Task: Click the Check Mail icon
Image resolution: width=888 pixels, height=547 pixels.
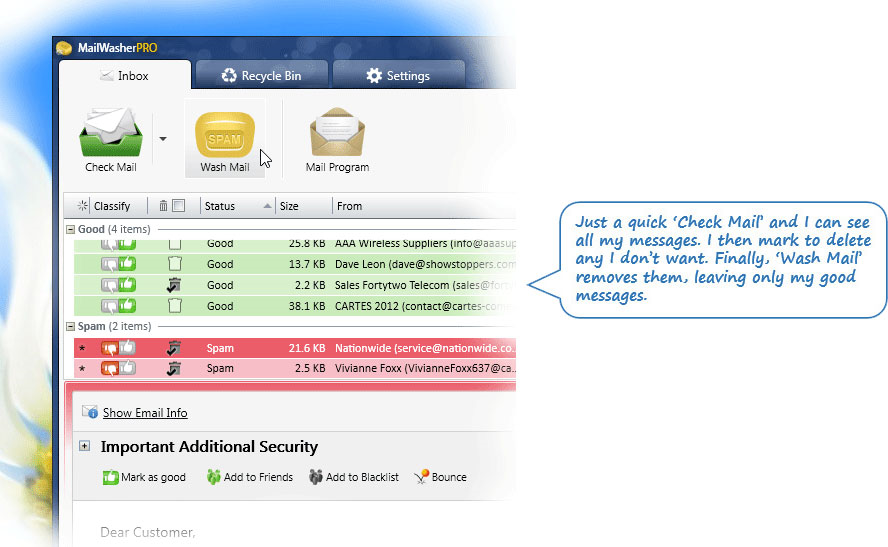Action: point(110,133)
